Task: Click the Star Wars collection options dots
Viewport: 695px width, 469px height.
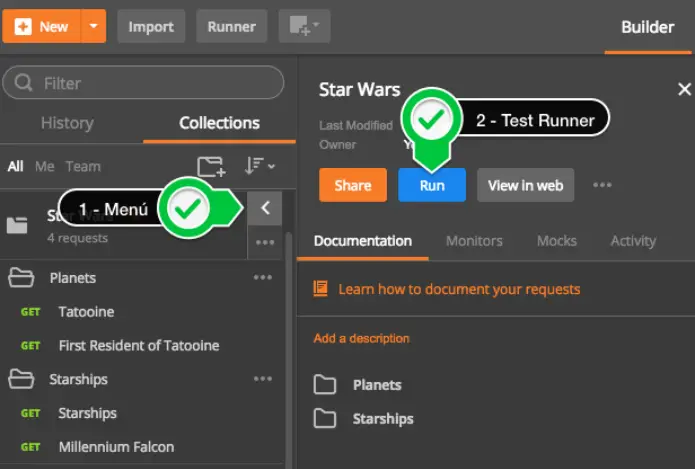Action: tap(264, 243)
